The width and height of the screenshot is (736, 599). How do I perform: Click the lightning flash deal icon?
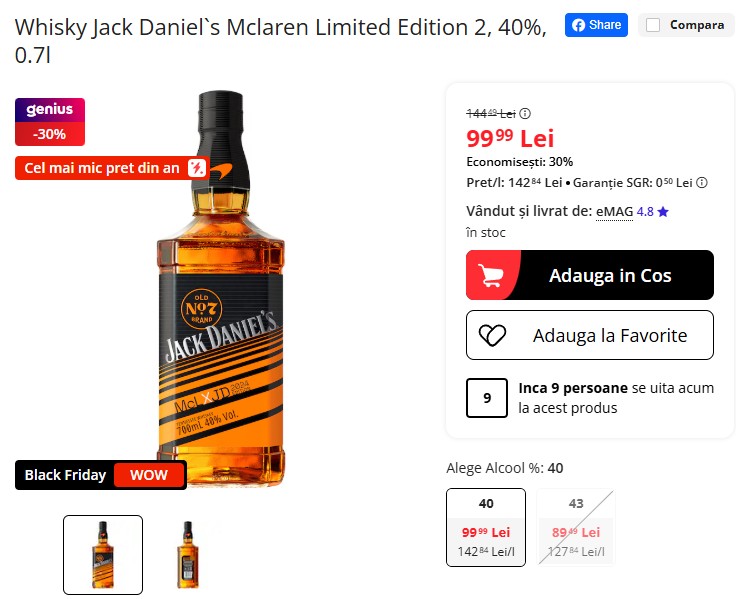197,168
